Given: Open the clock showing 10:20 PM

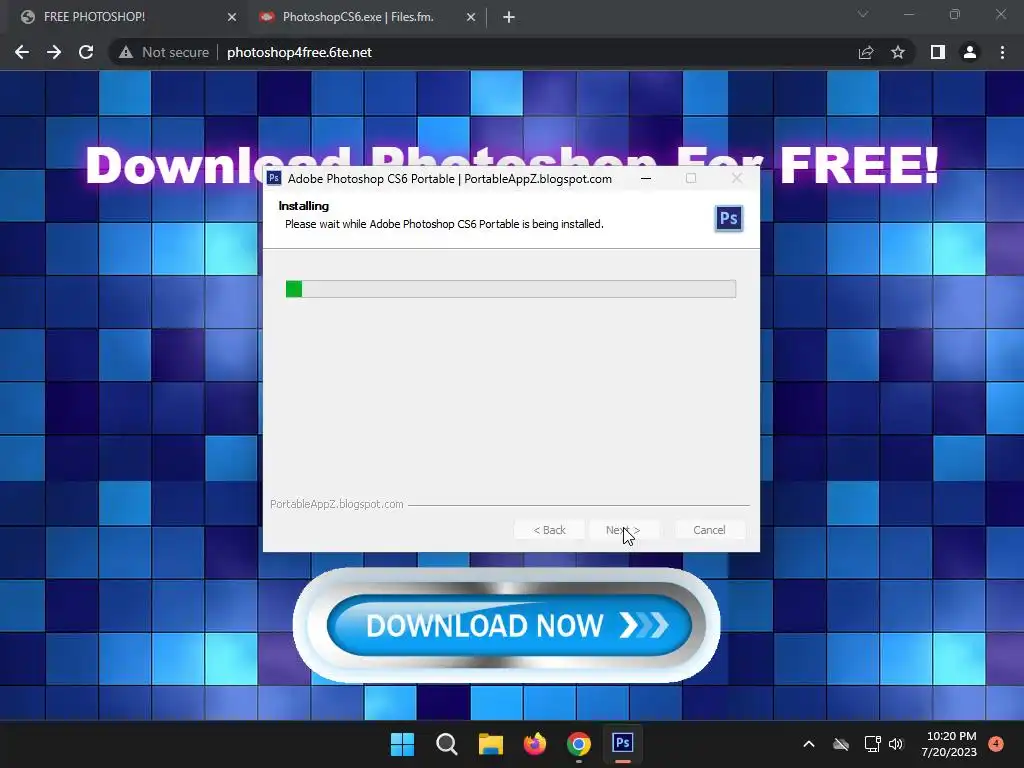Looking at the screenshot, I should click(949, 744).
